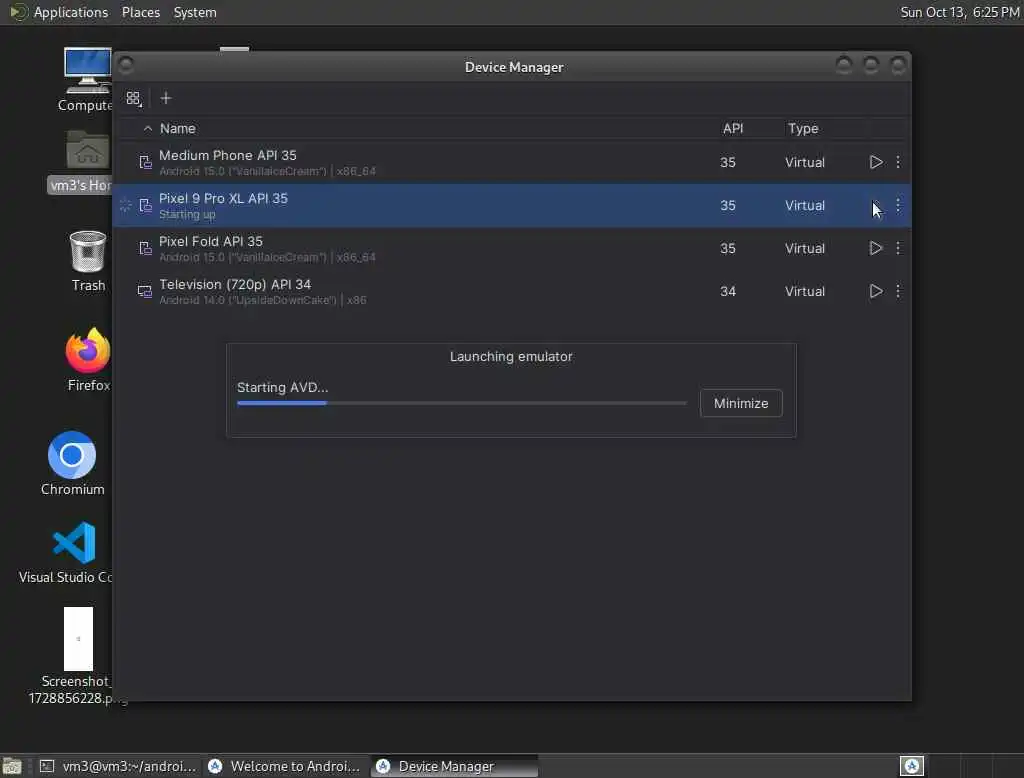Launch the Medium Phone API 35 emulator
Image resolution: width=1024 pixels, height=778 pixels.
(x=876, y=162)
